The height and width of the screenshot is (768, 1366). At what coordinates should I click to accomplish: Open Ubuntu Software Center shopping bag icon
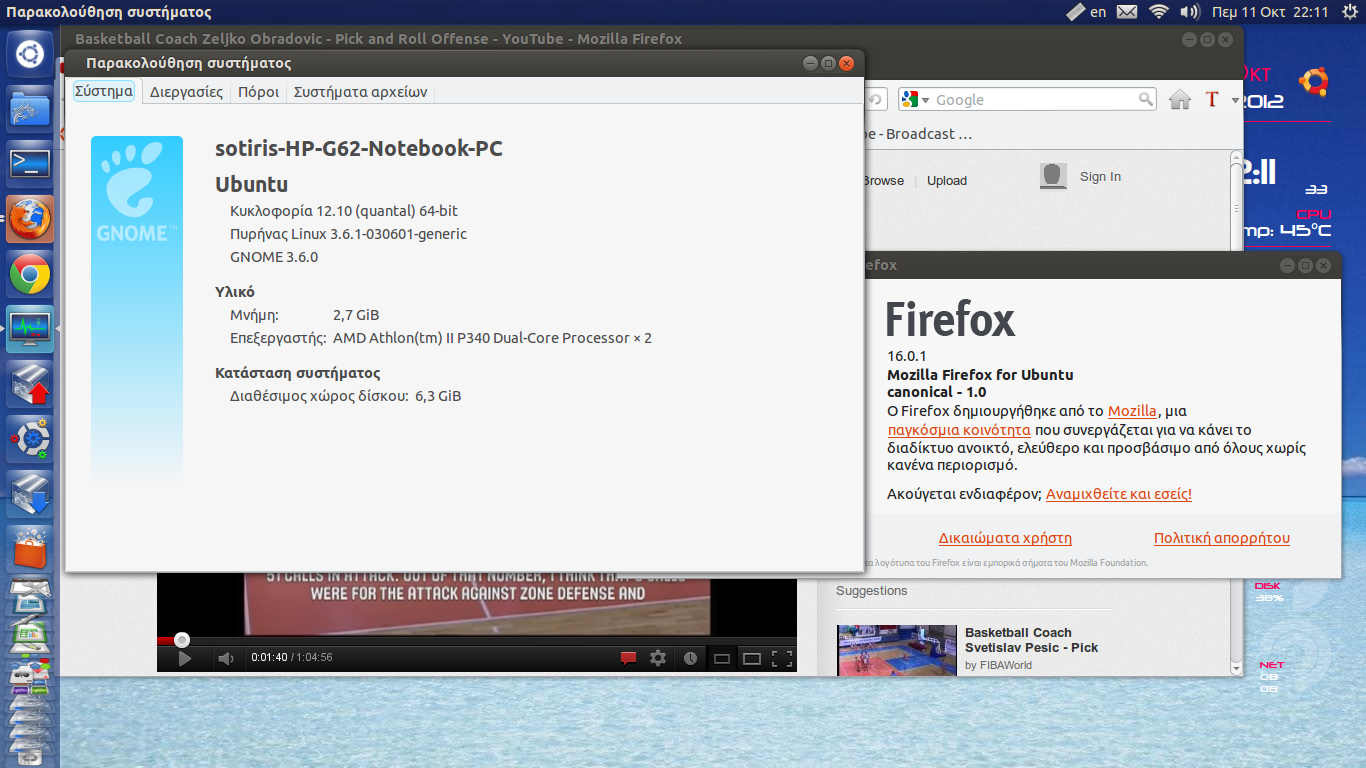click(x=30, y=549)
